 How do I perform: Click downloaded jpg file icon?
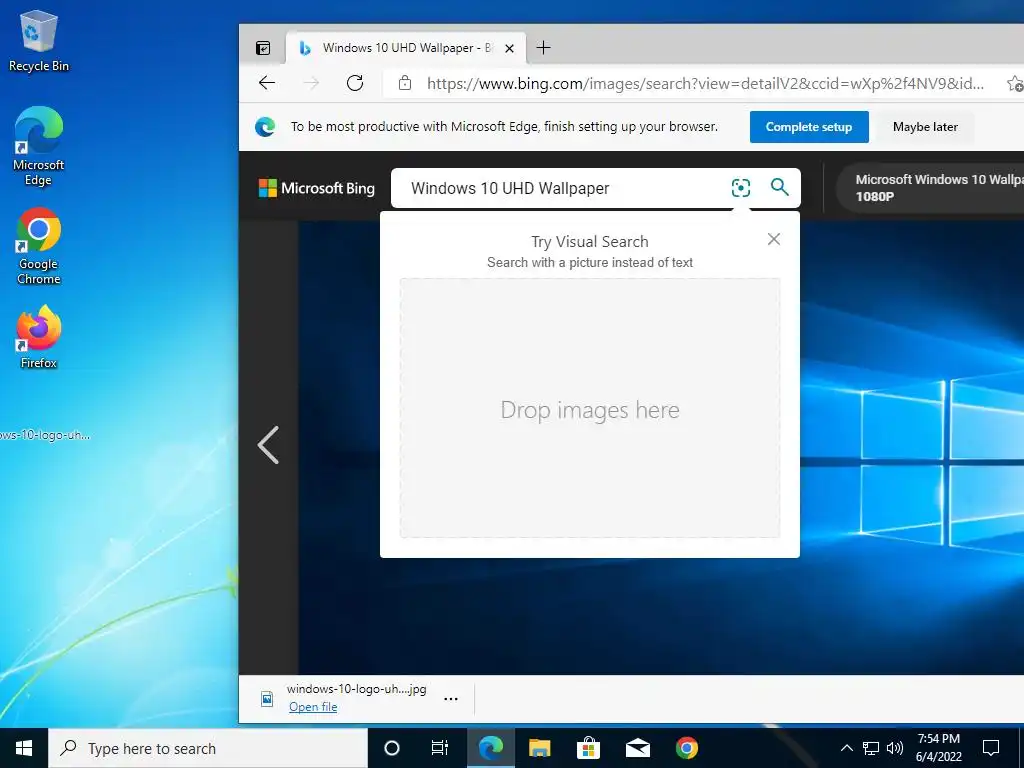pyautogui.click(x=267, y=699)
